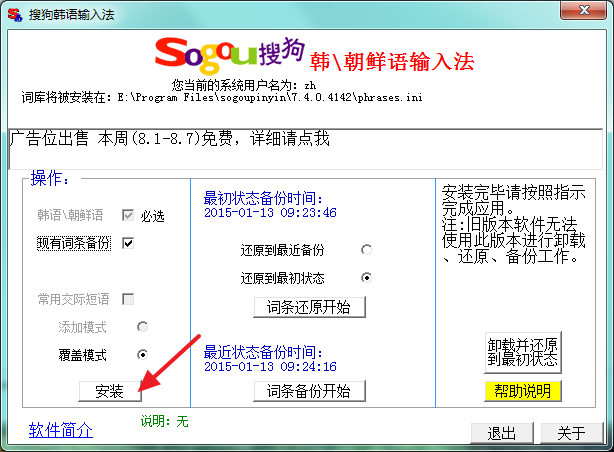Screen dimensions: 614x452
Task: Click 卸载并还原到最初状态 button
Action: (x=523, y=352)
